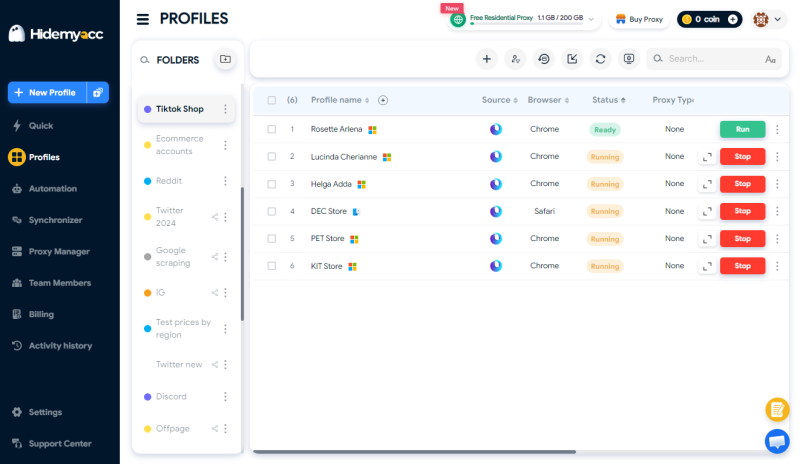Image resolution: width=800 pixels, height=464 pixels.
Task: Open more options for KIT Store row
Action: pos(777,266)
